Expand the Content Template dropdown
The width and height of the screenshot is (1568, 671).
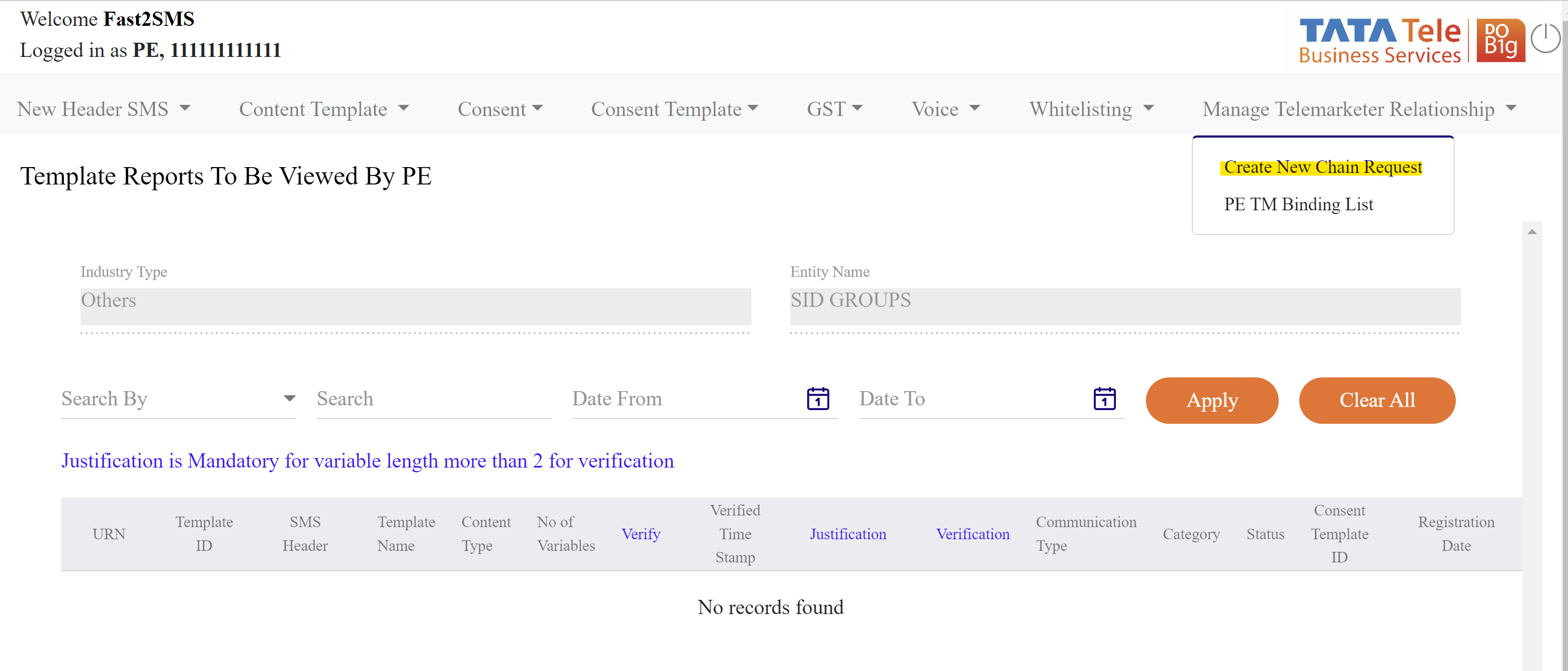point(323,109)
